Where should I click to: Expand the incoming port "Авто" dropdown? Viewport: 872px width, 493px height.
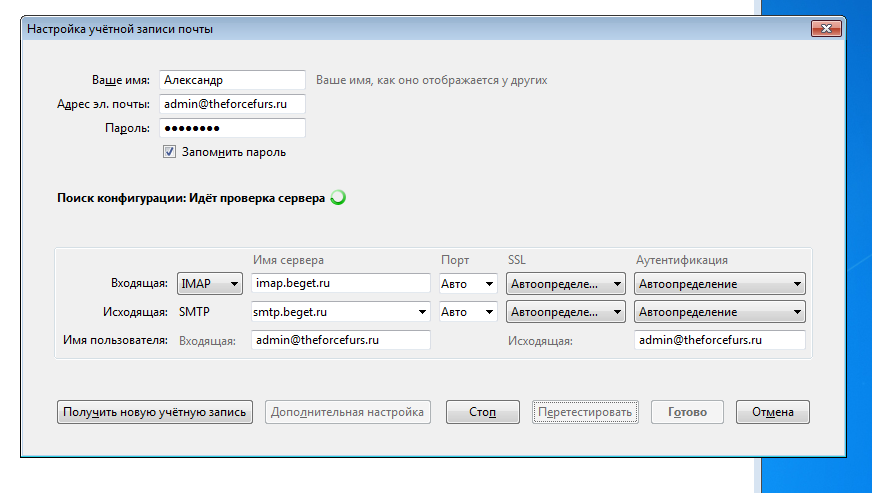tap(468, 284)
